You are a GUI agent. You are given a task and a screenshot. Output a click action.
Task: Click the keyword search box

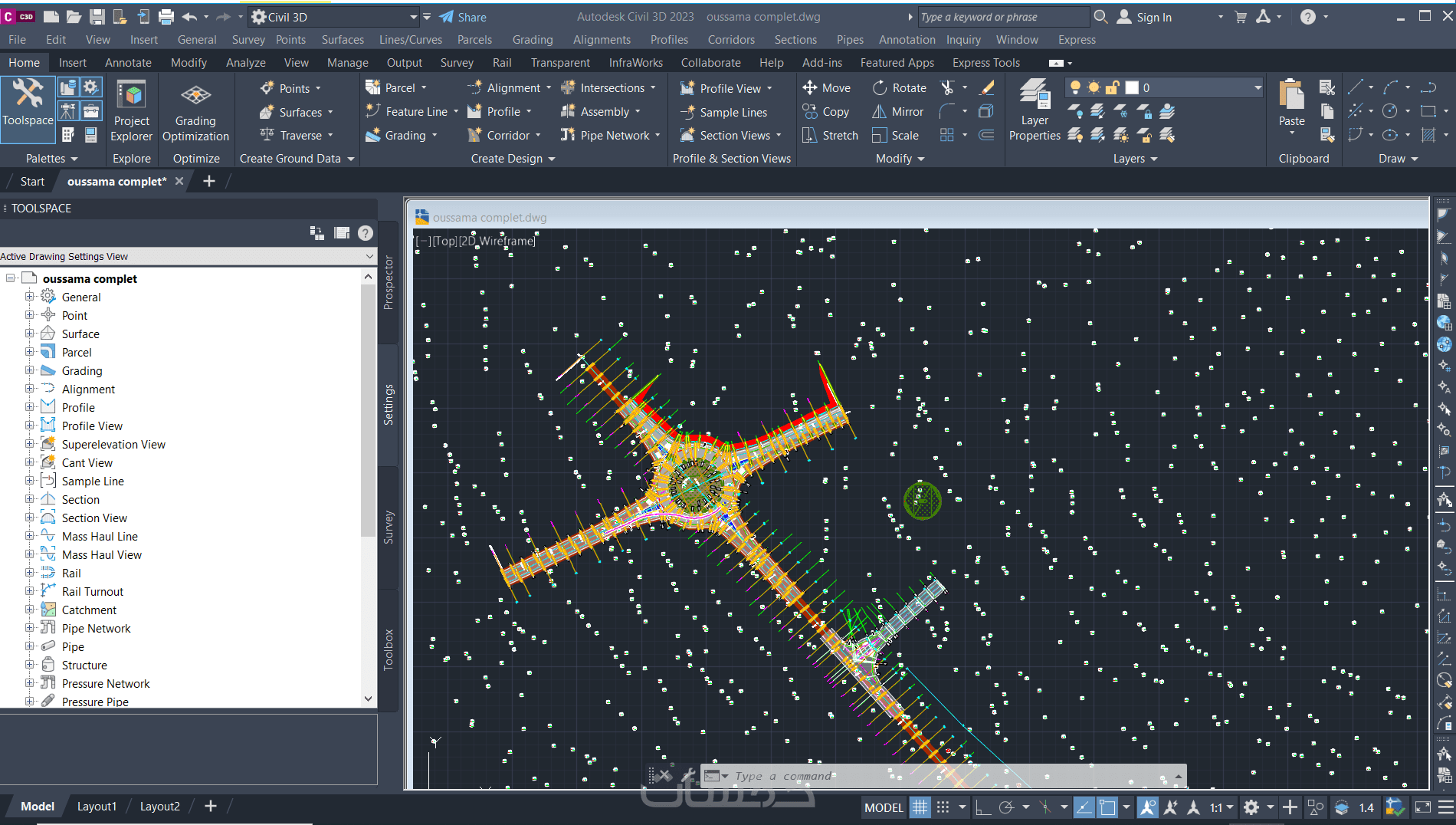[x=1003, y=17]
